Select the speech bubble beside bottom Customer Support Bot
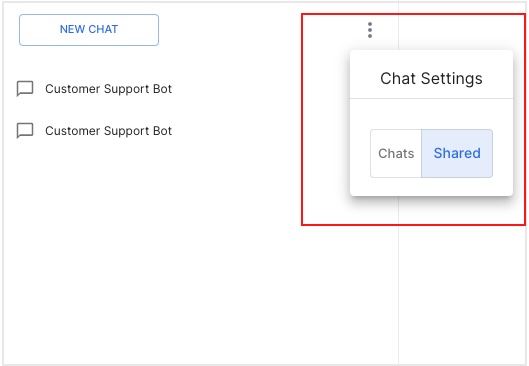This screenshot has width=529, height=366. [x=25, y=131]
